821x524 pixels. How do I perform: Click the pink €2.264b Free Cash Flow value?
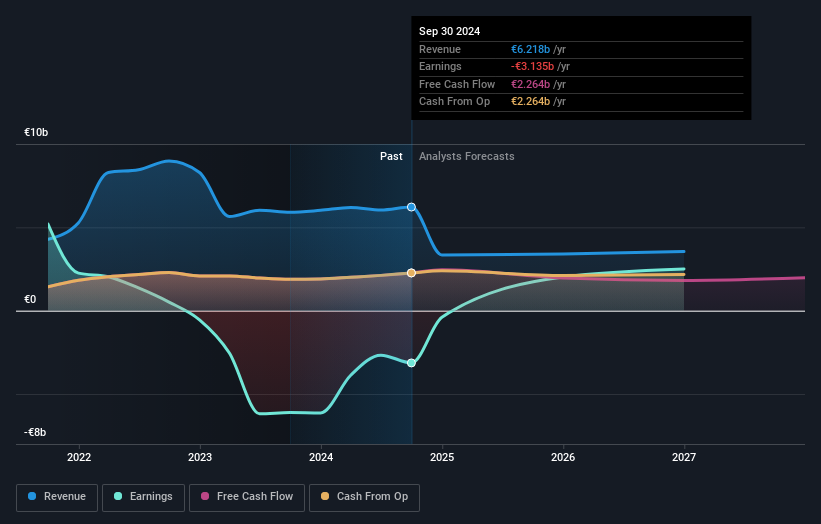[x=530, y=84]
